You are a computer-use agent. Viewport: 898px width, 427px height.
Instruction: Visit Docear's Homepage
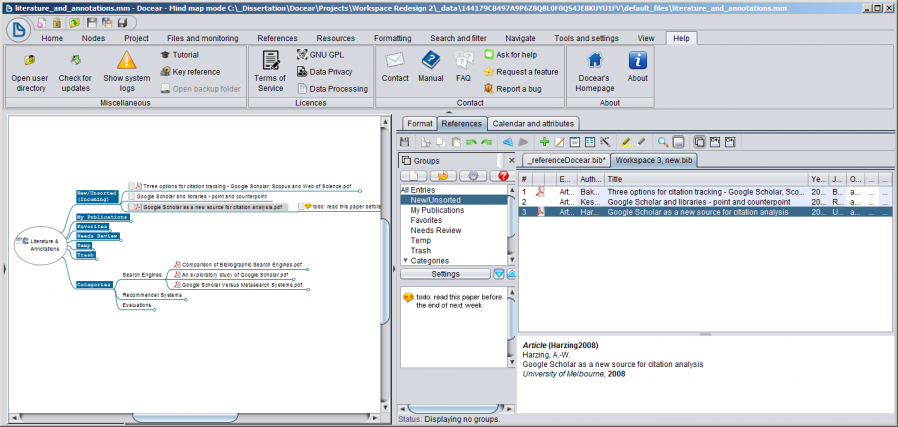(x=595, y=72)
